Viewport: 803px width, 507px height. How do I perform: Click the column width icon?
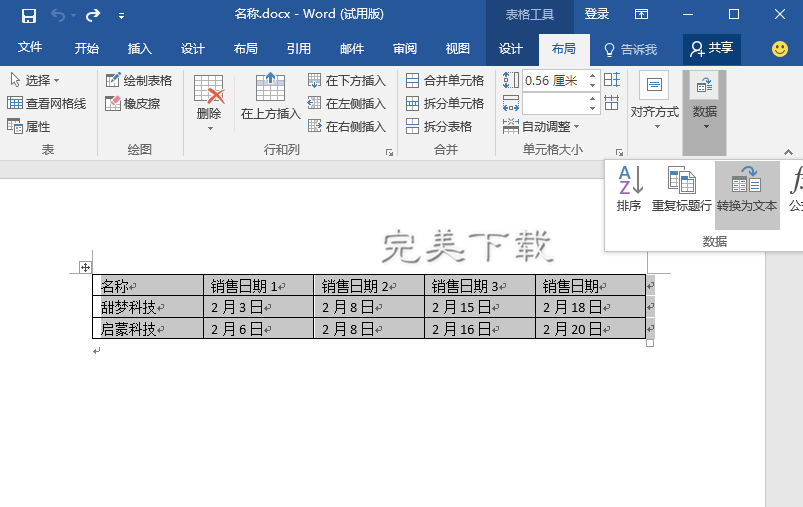pyautogui.click(x=511, y=103)
